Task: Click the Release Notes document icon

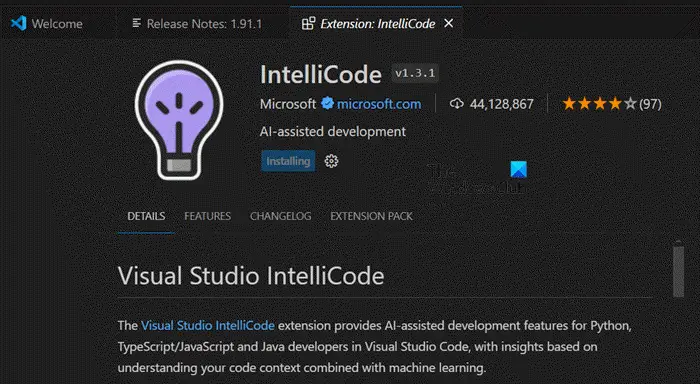Action: pyautogui.click(x=137, y=23)
